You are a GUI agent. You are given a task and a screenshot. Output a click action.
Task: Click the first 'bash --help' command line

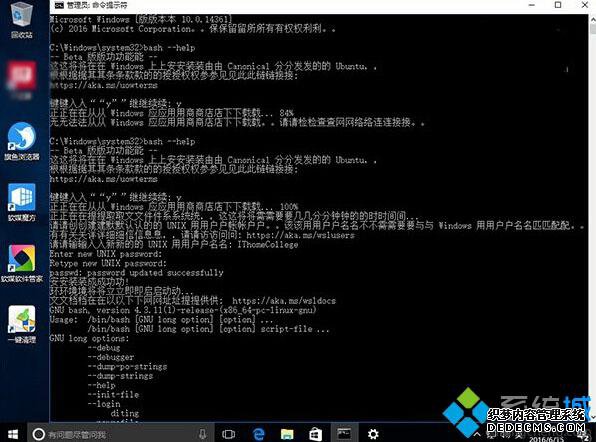(122, 48)
